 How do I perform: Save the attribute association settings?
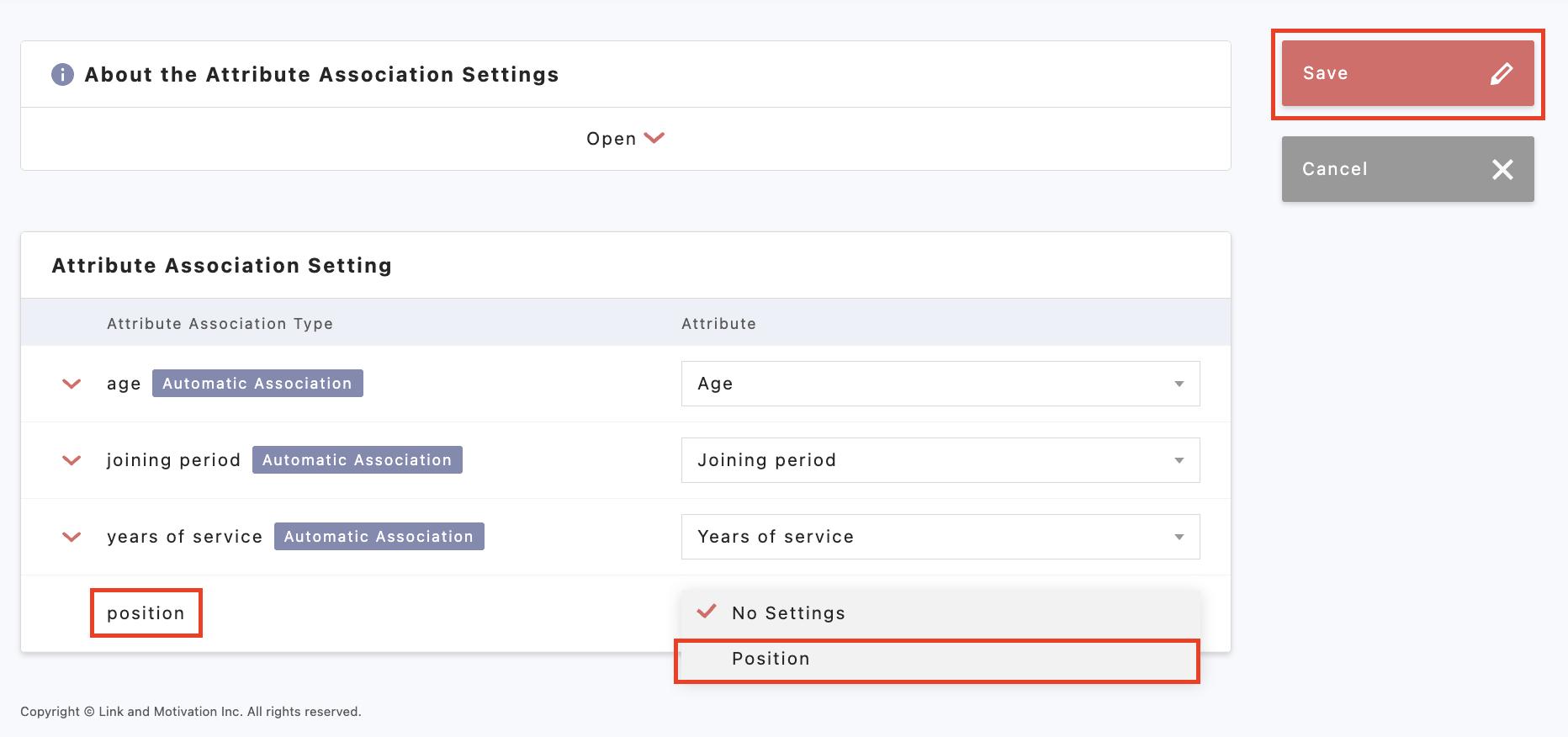tap(1406, 74)
